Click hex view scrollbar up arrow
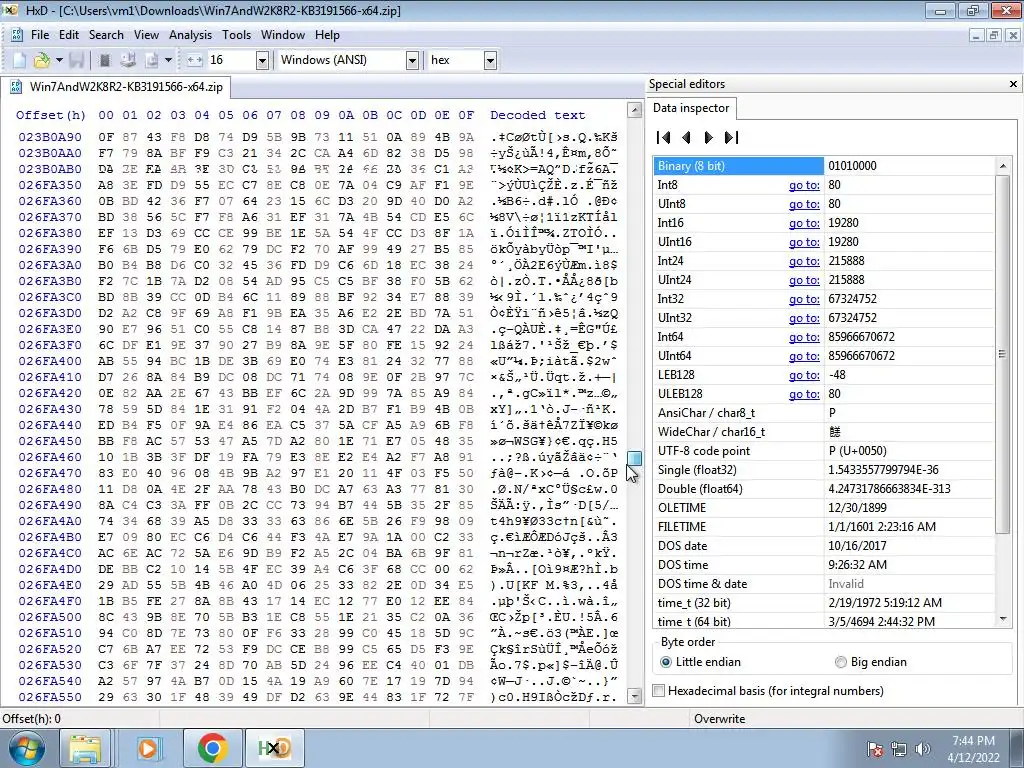The height and width of the screenshot is (768, 1024). (634, 110)
